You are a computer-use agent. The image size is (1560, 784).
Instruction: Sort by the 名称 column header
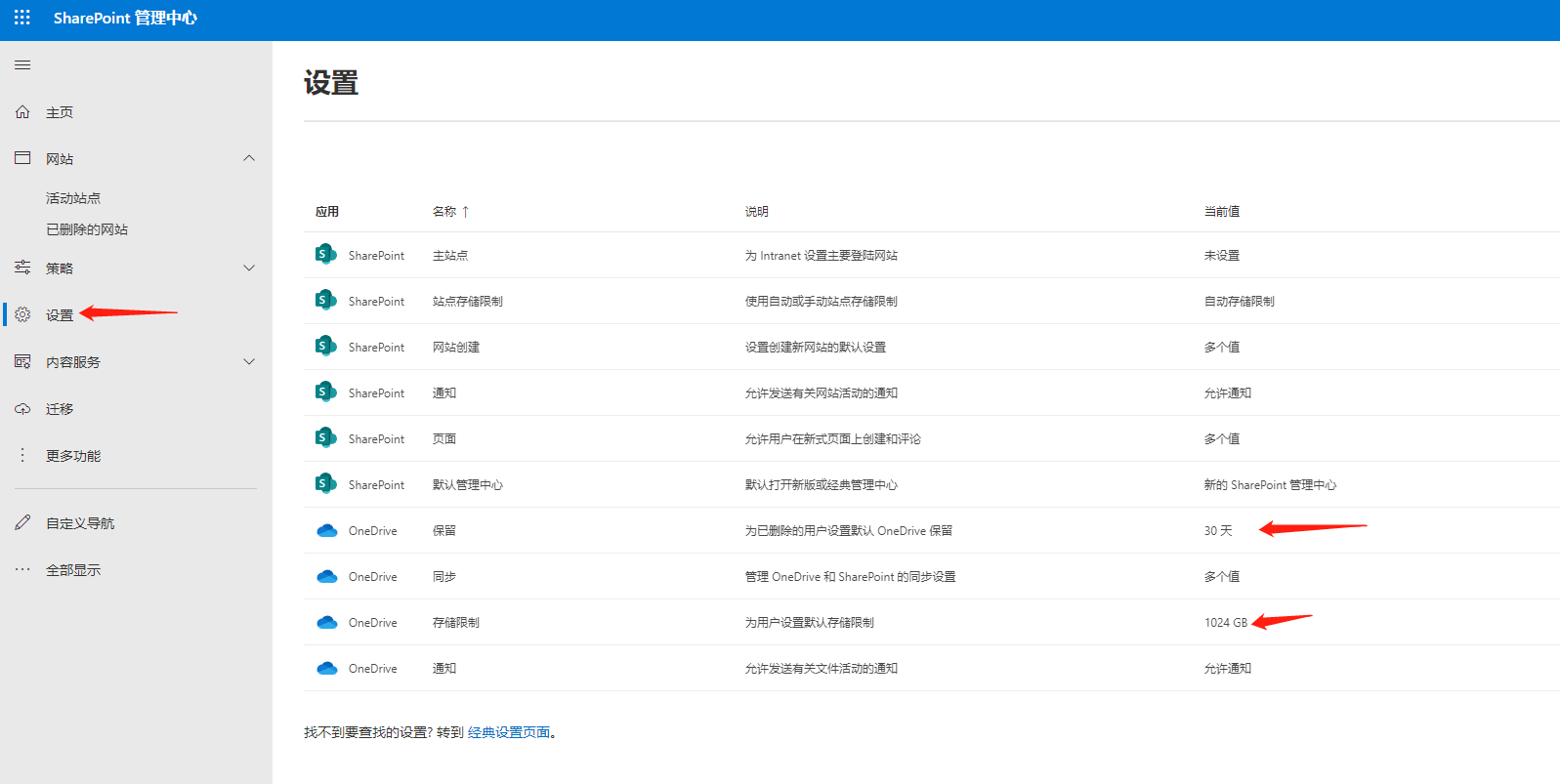(444, 212)
